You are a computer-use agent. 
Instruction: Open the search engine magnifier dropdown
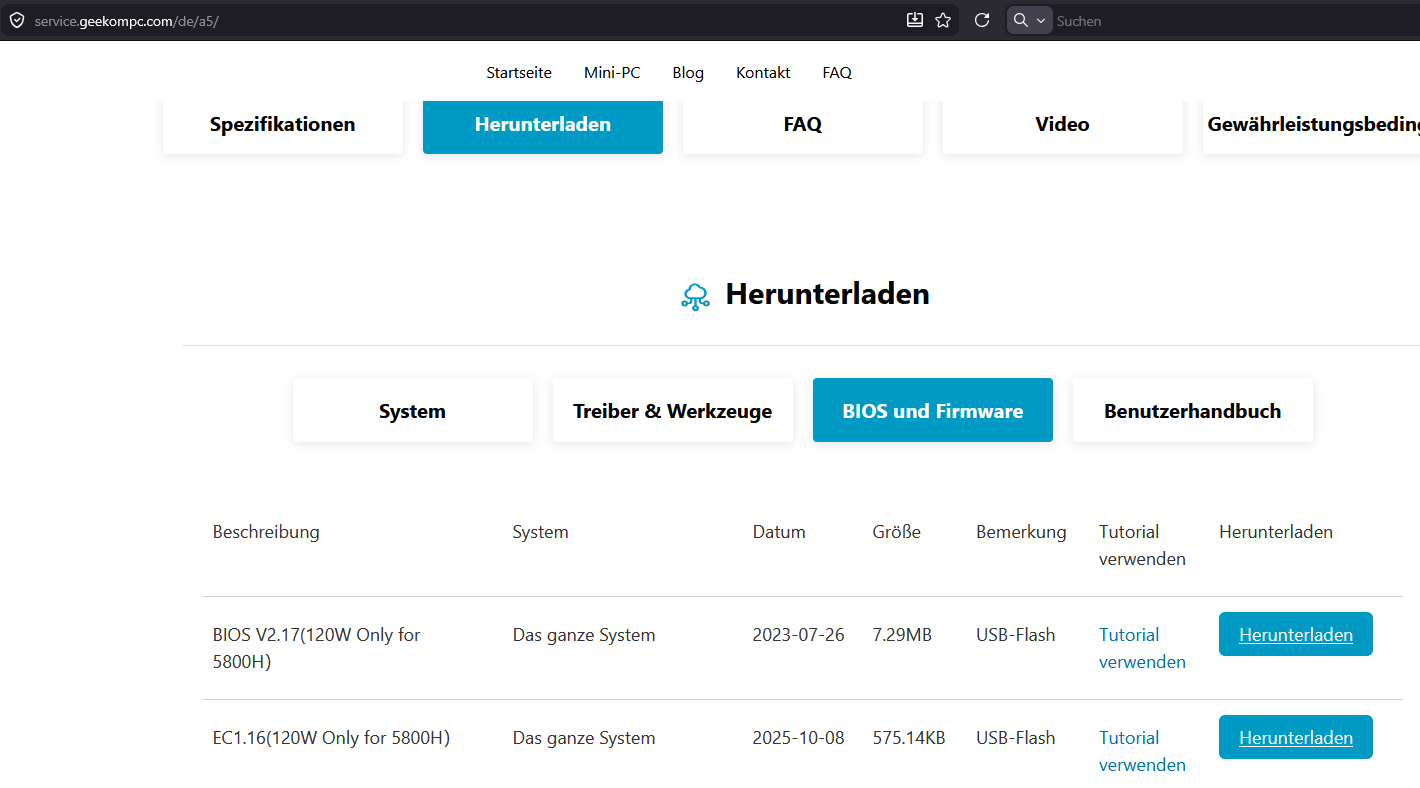coord(1029,20)
